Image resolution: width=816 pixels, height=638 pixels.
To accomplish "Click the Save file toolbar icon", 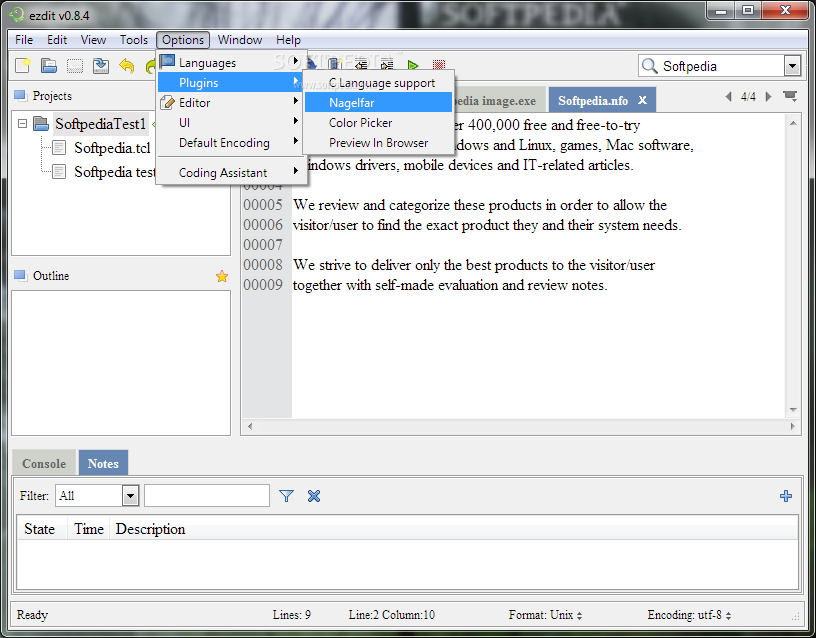I will click(x=100, y=66).
